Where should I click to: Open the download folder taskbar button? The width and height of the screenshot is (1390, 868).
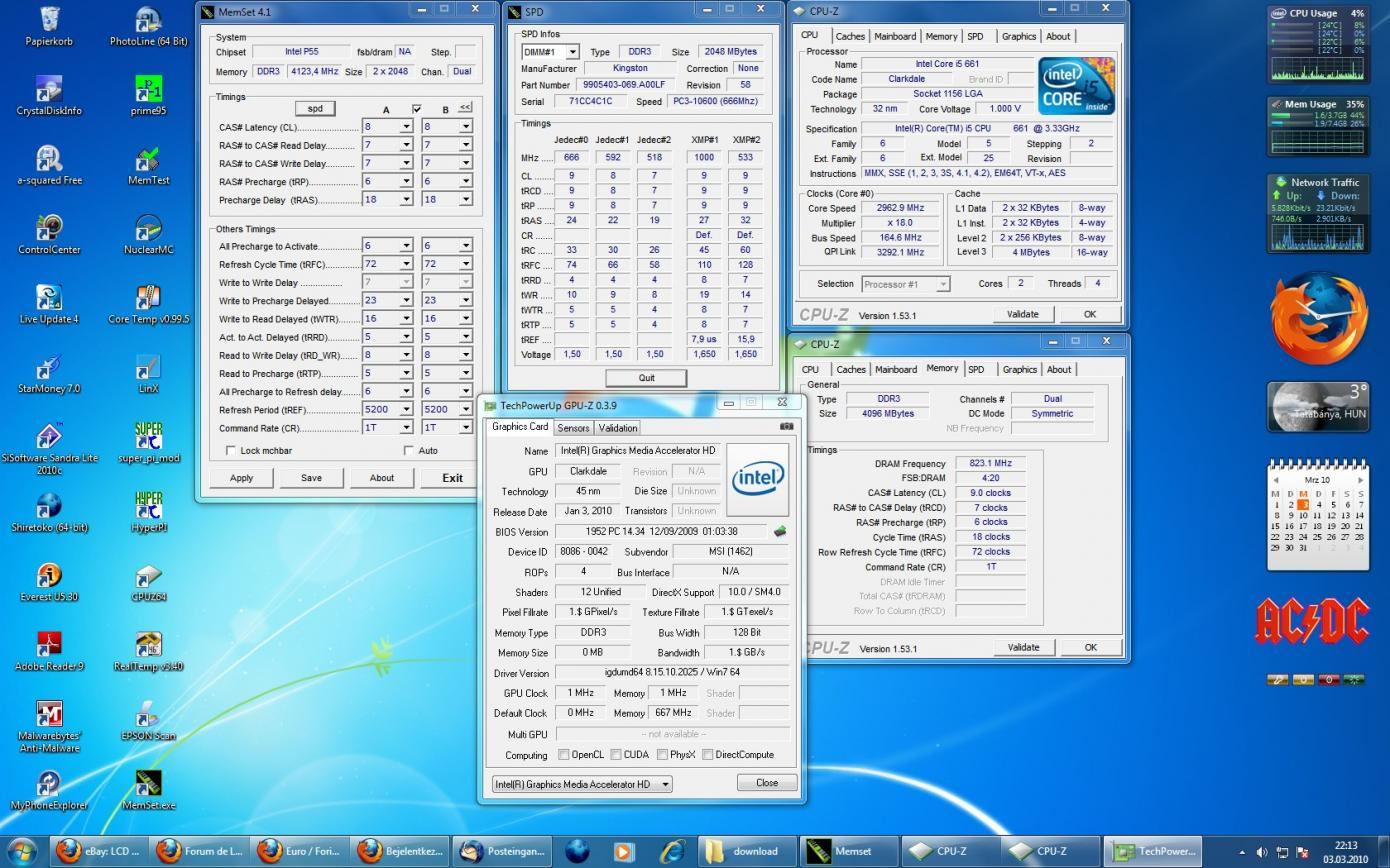pos(747,852)
